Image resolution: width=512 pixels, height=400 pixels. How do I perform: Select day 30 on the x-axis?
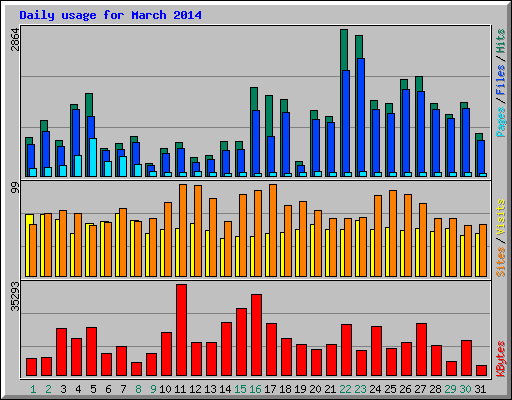click(x=465, y=389)
